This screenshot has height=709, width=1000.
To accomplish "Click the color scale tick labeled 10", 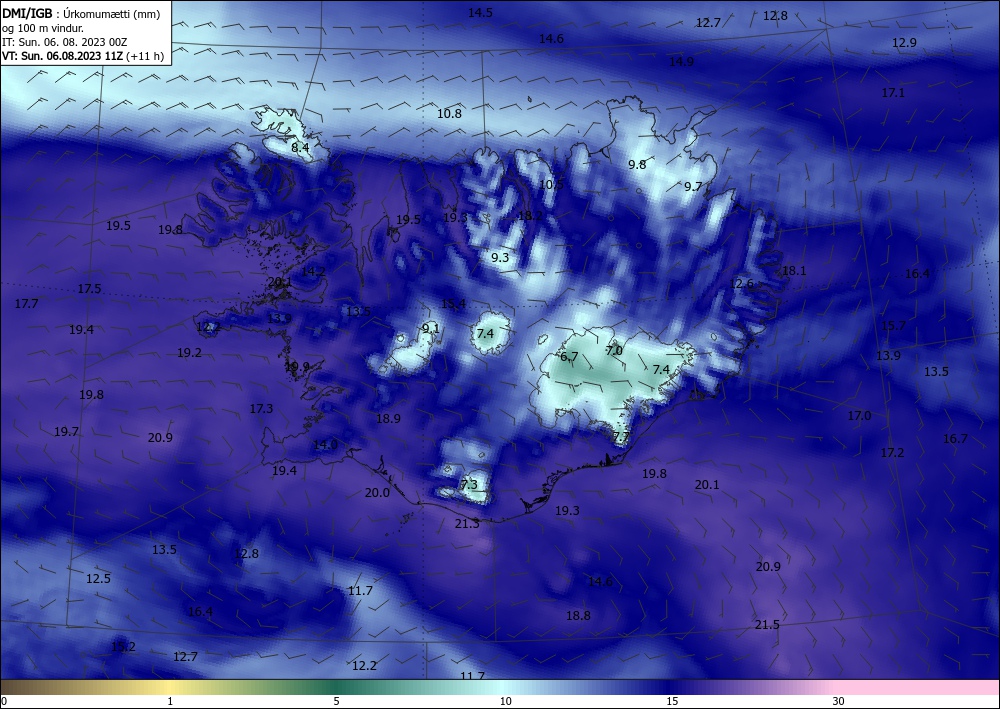I will pyautogui.click(x=506, y=701).
